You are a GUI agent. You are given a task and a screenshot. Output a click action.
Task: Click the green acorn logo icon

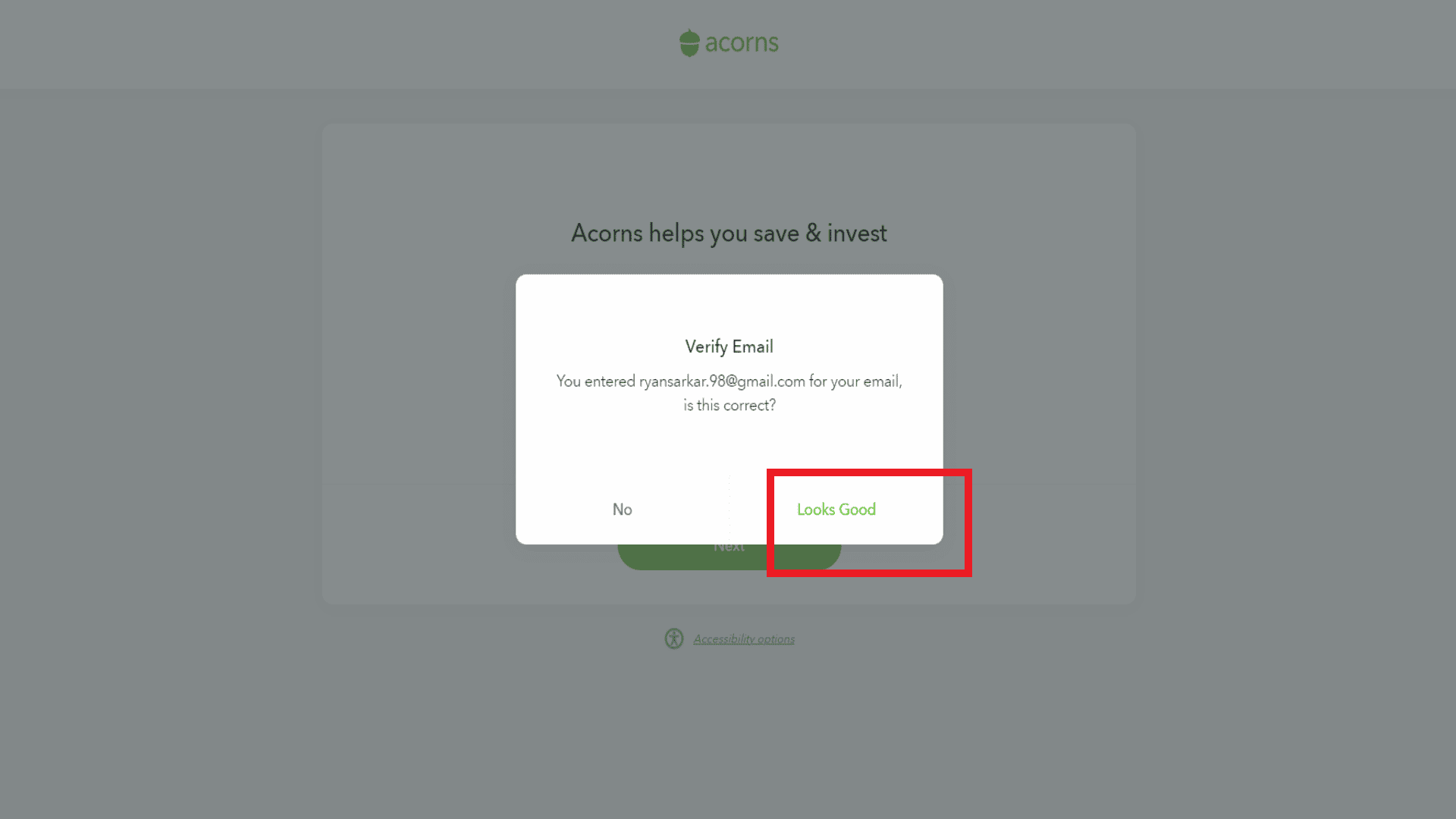click(x=689, y=43)
